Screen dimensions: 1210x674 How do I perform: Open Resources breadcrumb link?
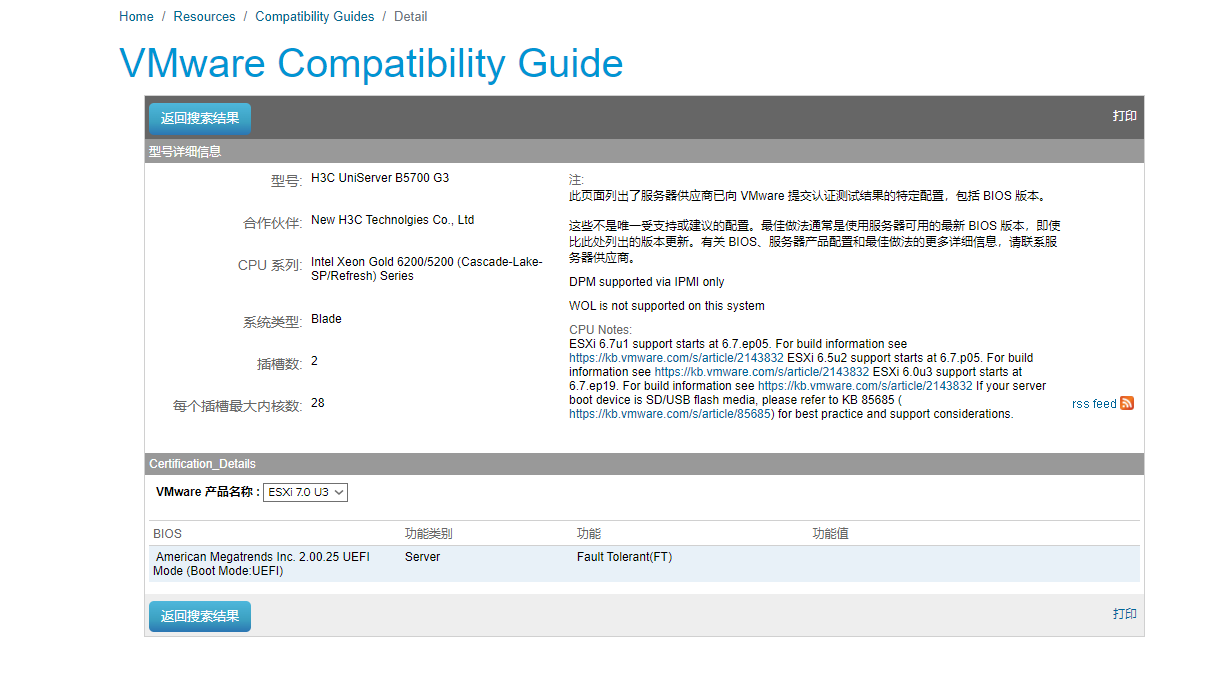pyautogui.click(x=204, y=16)
